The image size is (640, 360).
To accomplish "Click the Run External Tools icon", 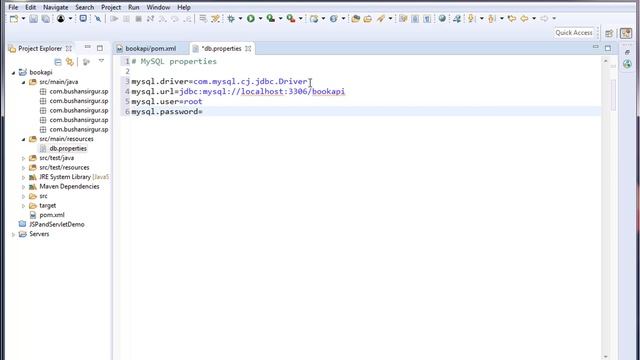I will point(291,19).
